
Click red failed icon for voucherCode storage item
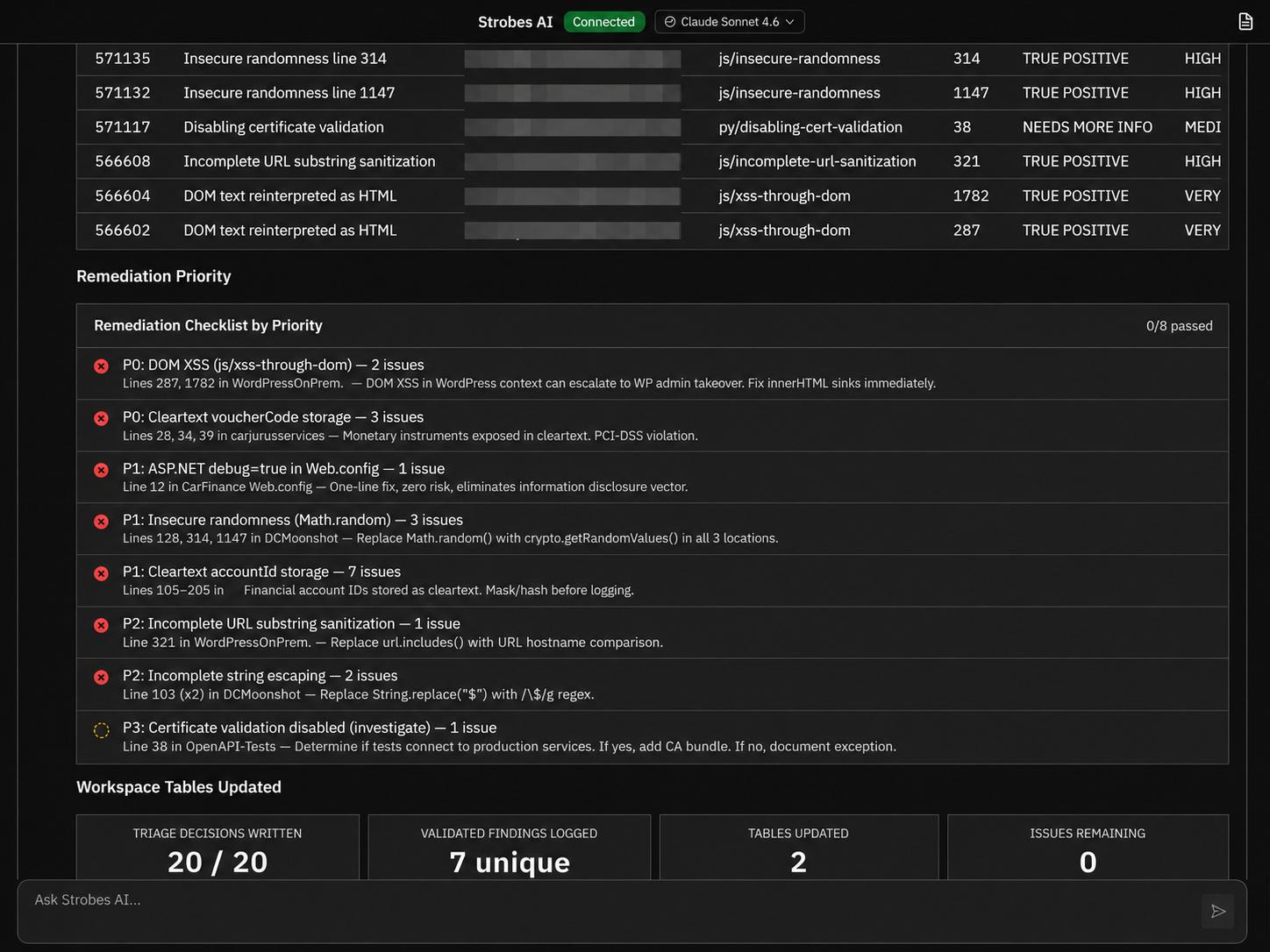click(102, 418)
